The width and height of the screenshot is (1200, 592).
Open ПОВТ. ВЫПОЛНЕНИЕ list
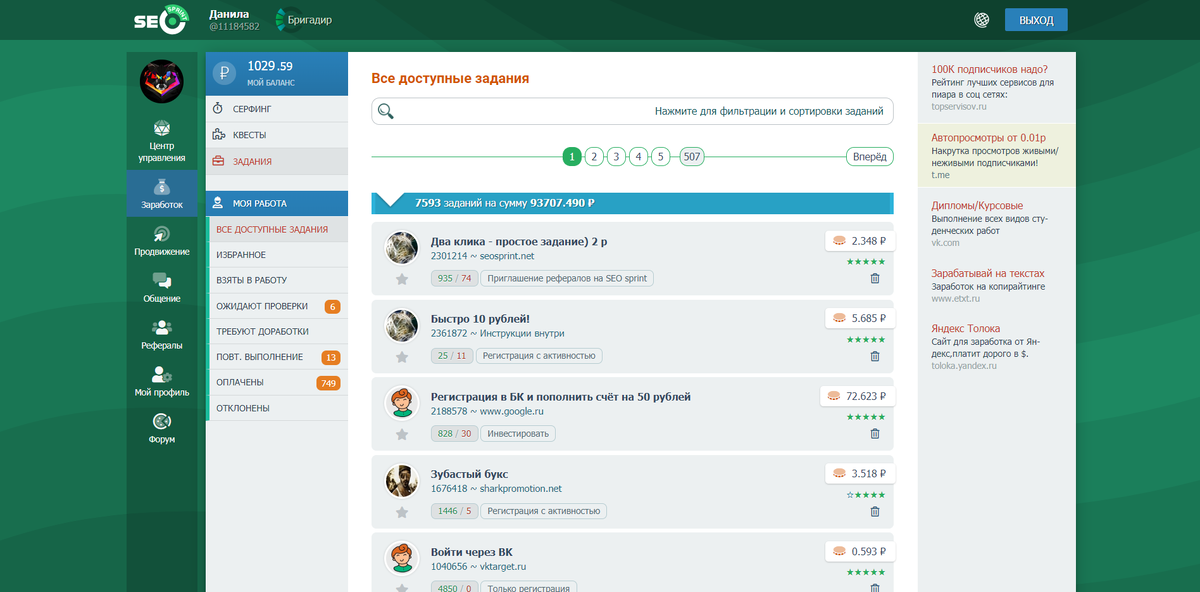277,357
